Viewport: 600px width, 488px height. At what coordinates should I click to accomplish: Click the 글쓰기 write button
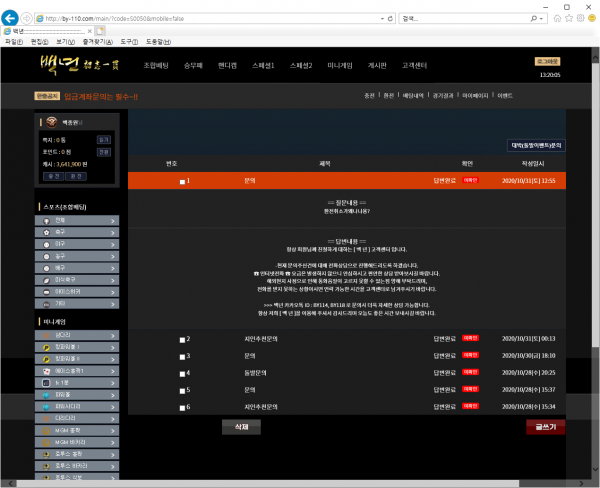click(x=546, y=427)
